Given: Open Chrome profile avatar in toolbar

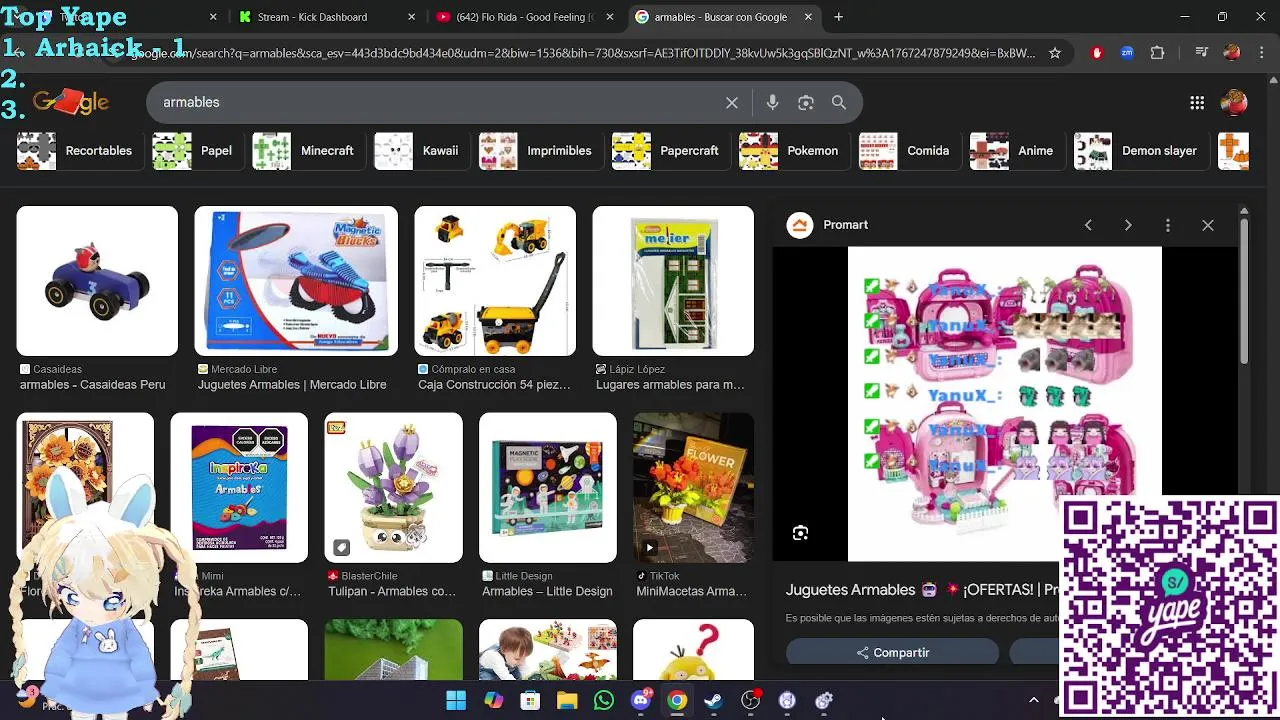Looking at the screenshot, I should pyautogui.click(x=1232, y=53).
